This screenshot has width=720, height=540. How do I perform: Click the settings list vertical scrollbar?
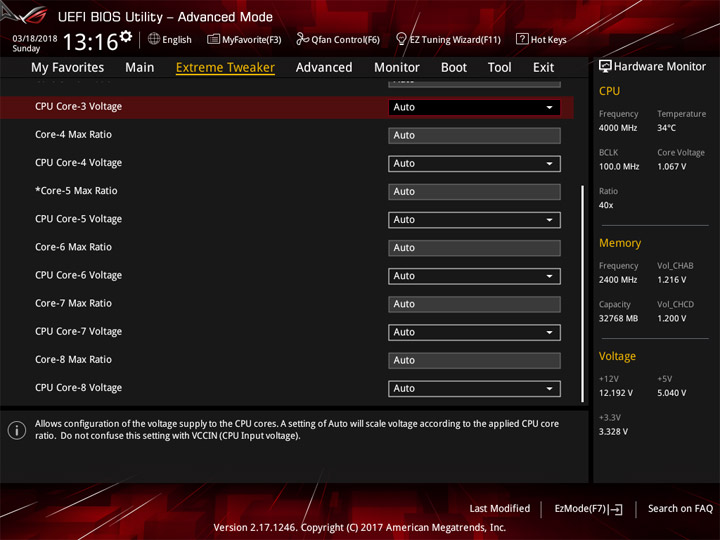coord(582,294)
